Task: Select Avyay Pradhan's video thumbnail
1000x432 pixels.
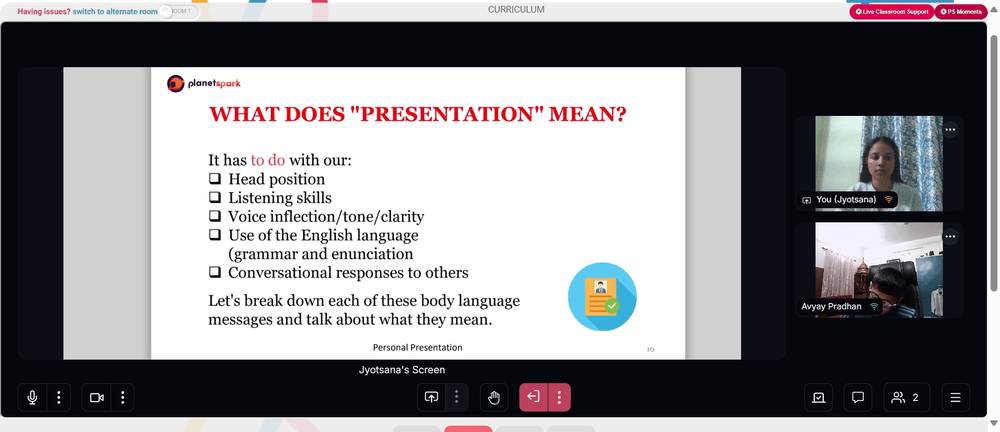Action: (x=879, y=270)
